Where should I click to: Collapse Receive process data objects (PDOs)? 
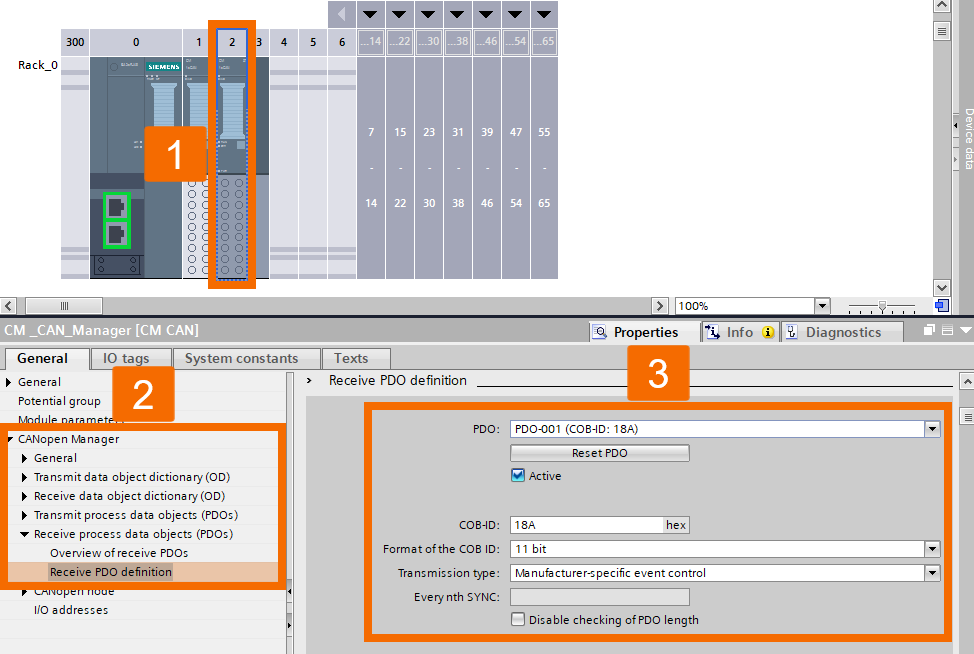[x=24, y=534]
